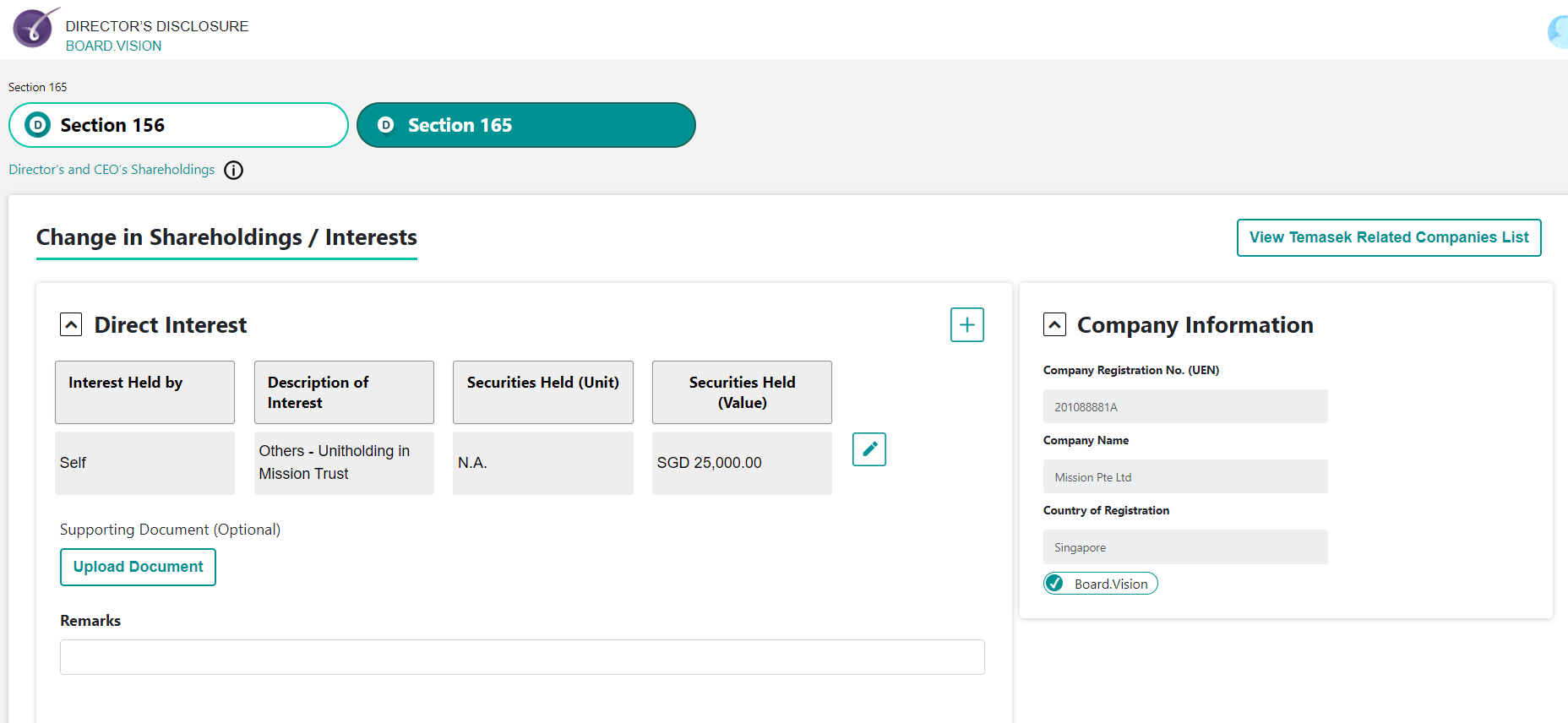Click the Description of Interest column header
The width and height of the screenshot is (1568, 723).
pos(344,393)
